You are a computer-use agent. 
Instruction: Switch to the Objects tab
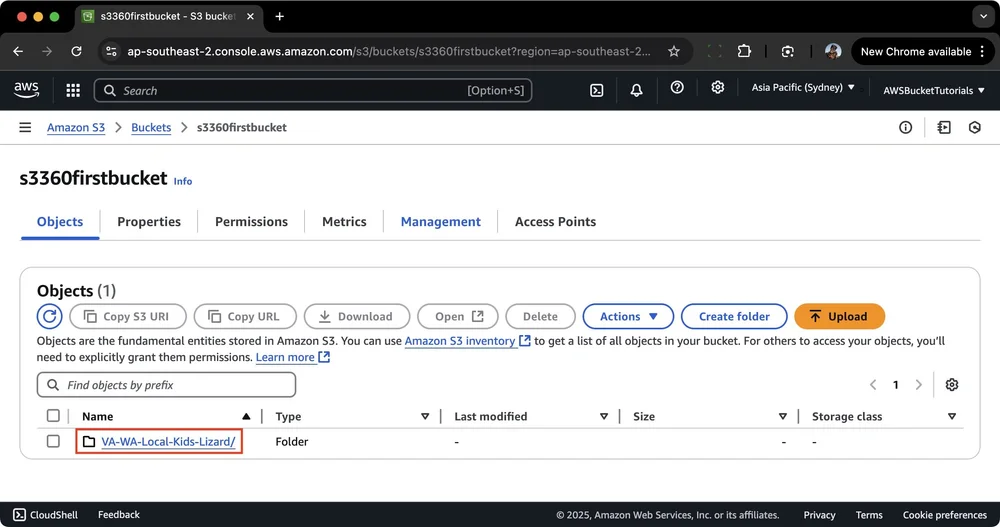(x=60, y=222)
